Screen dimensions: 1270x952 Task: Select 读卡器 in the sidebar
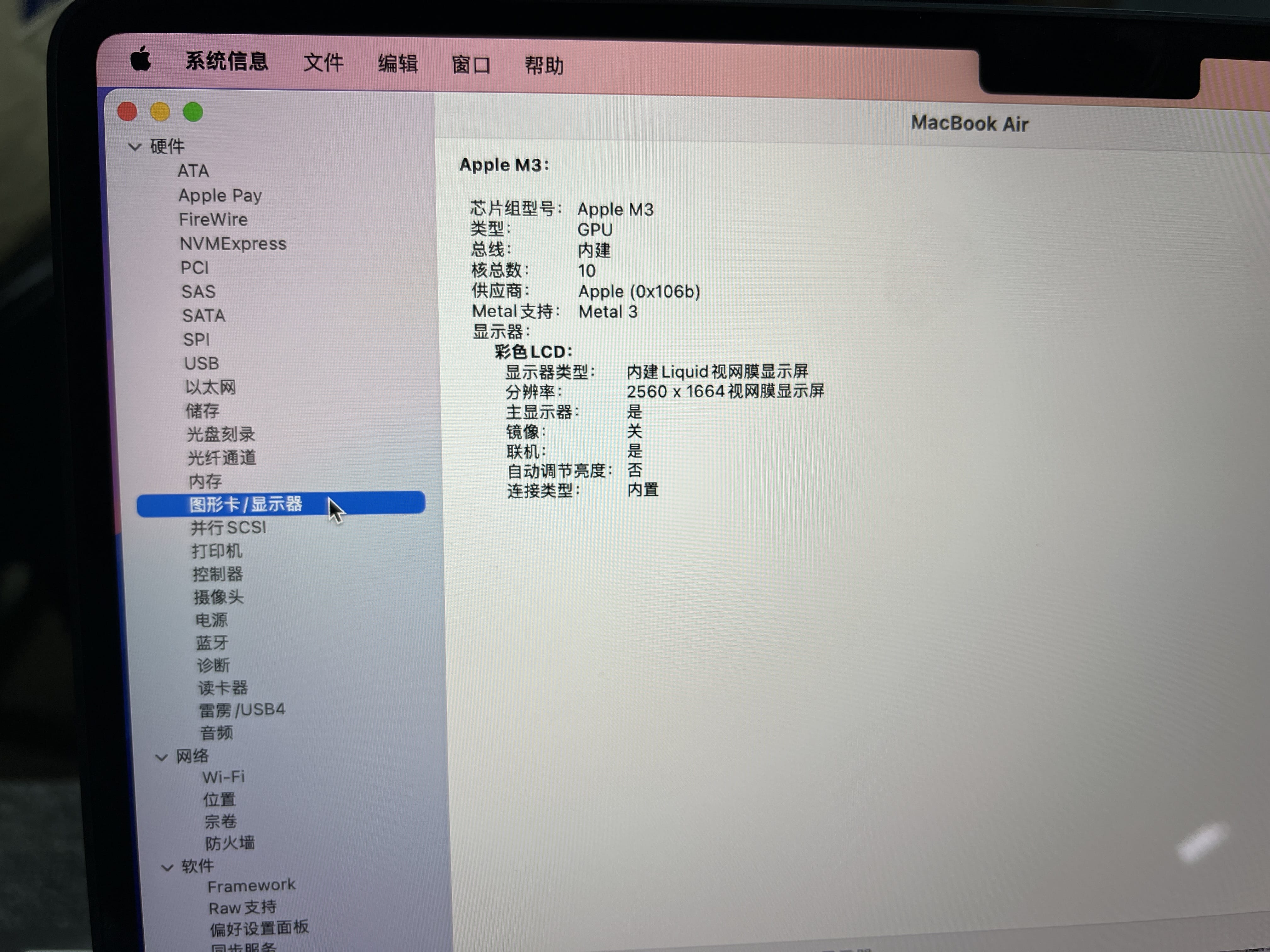223,688
